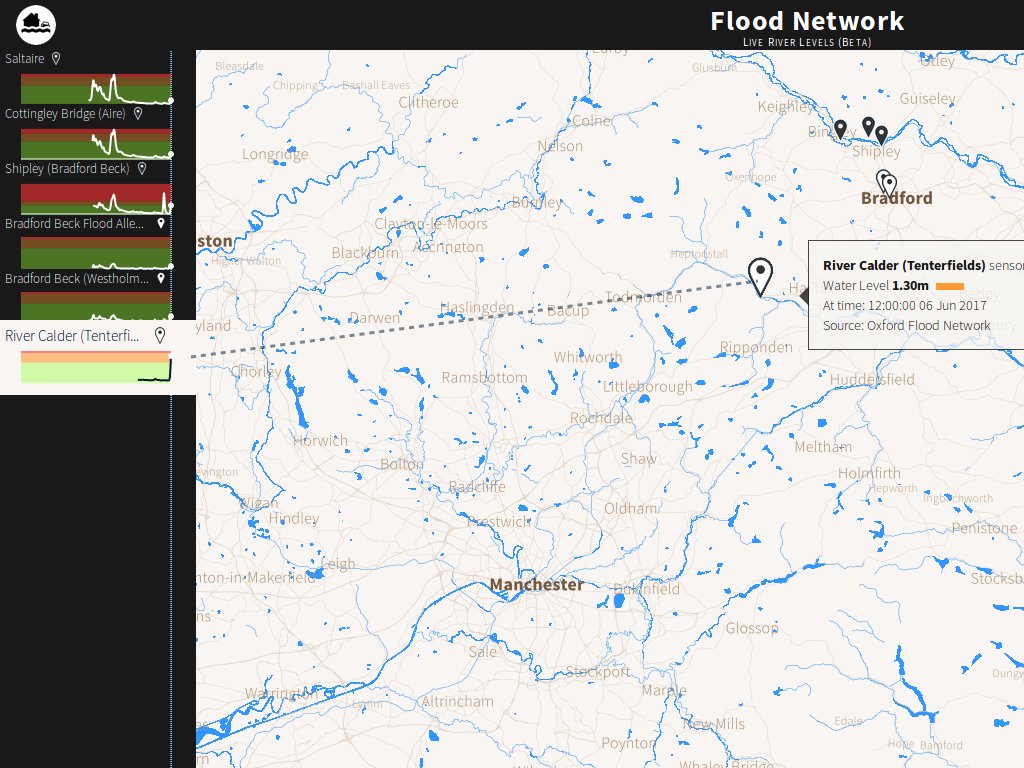1024x768 pixels.
Task: Click the location pin next to Cottingley Bridge (Aire)
Action: (x=138, y=114)
